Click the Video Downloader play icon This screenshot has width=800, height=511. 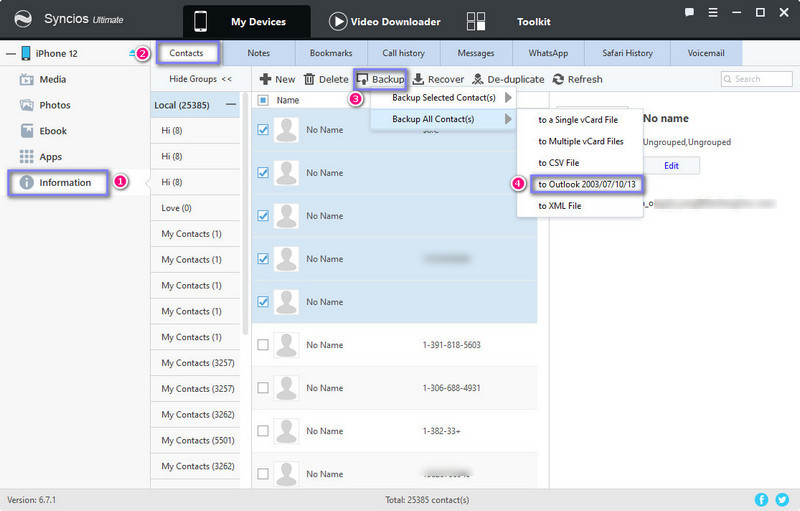click(x=338, y=21)
